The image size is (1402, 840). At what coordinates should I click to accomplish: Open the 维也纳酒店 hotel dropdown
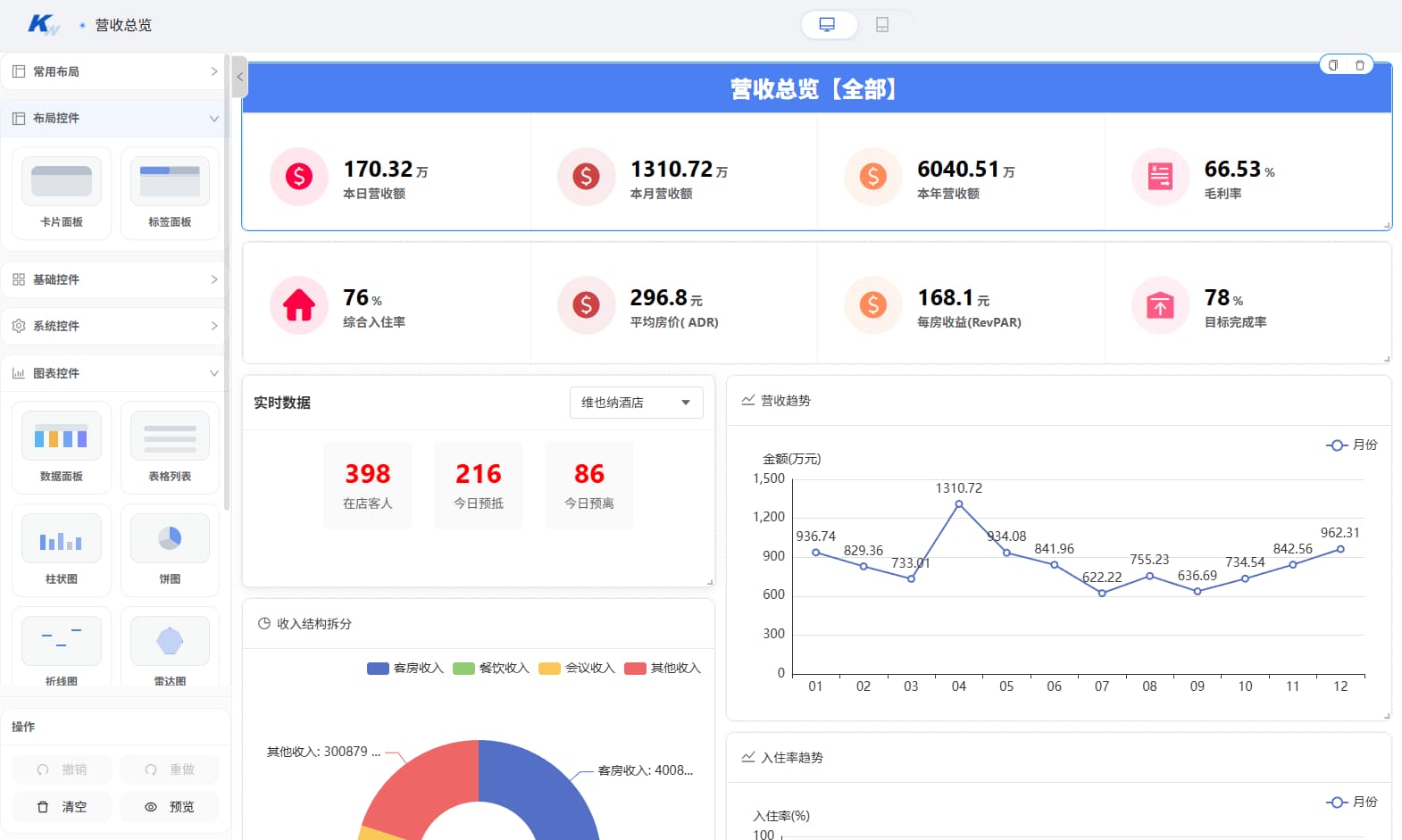coord(637,403)
